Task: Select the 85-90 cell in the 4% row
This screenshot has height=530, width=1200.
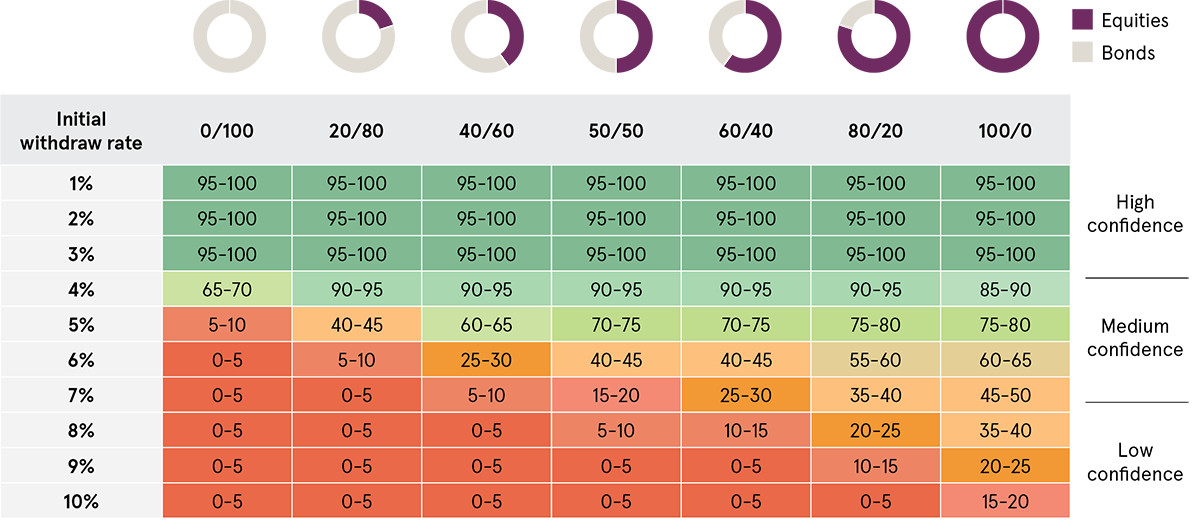Action: tap(1005, 290)
